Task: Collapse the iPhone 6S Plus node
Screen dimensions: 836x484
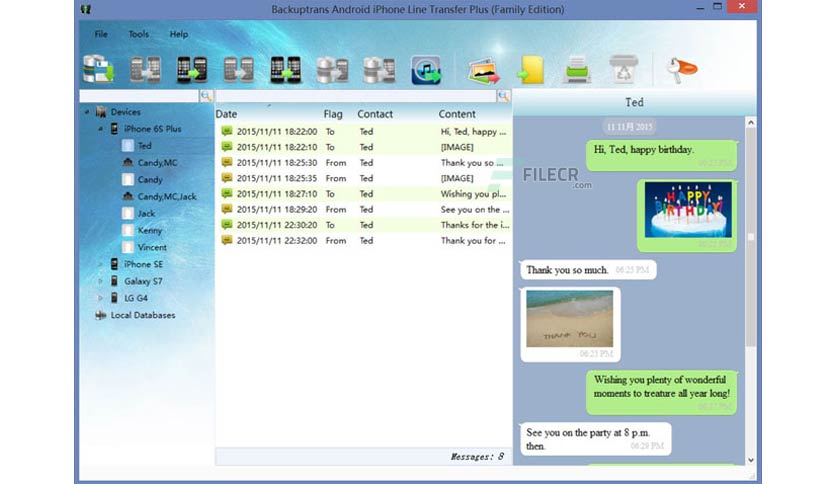Action: (100, 128)
